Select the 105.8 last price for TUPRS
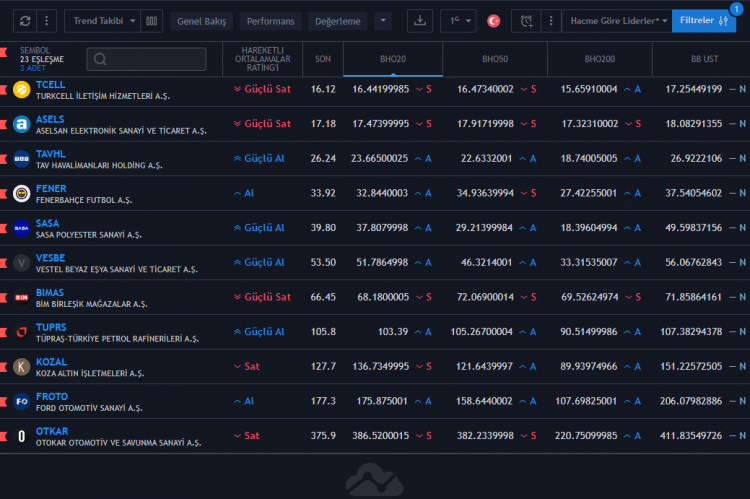 click(323, 332)
